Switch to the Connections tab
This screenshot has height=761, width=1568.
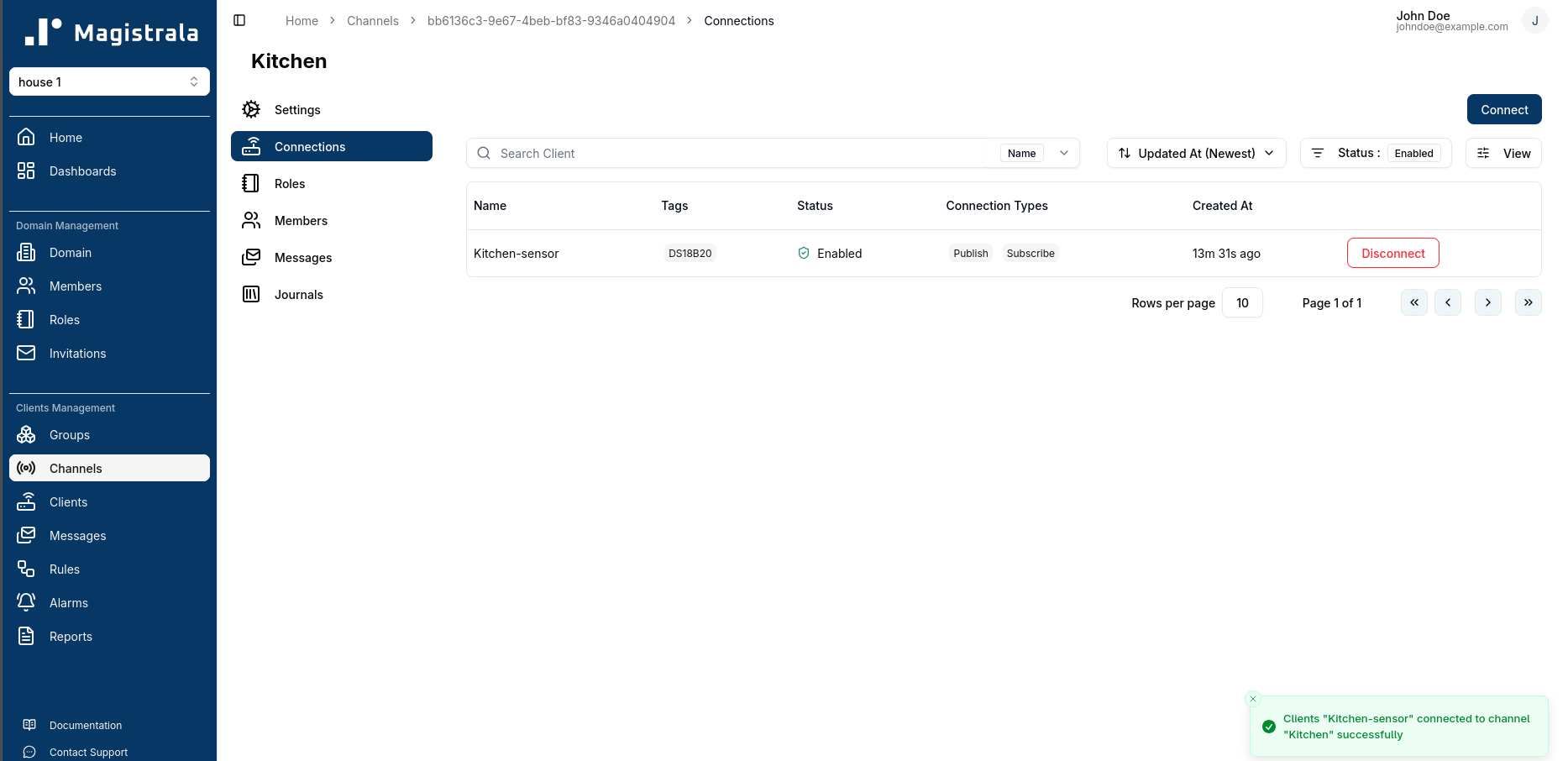(311, 146)
